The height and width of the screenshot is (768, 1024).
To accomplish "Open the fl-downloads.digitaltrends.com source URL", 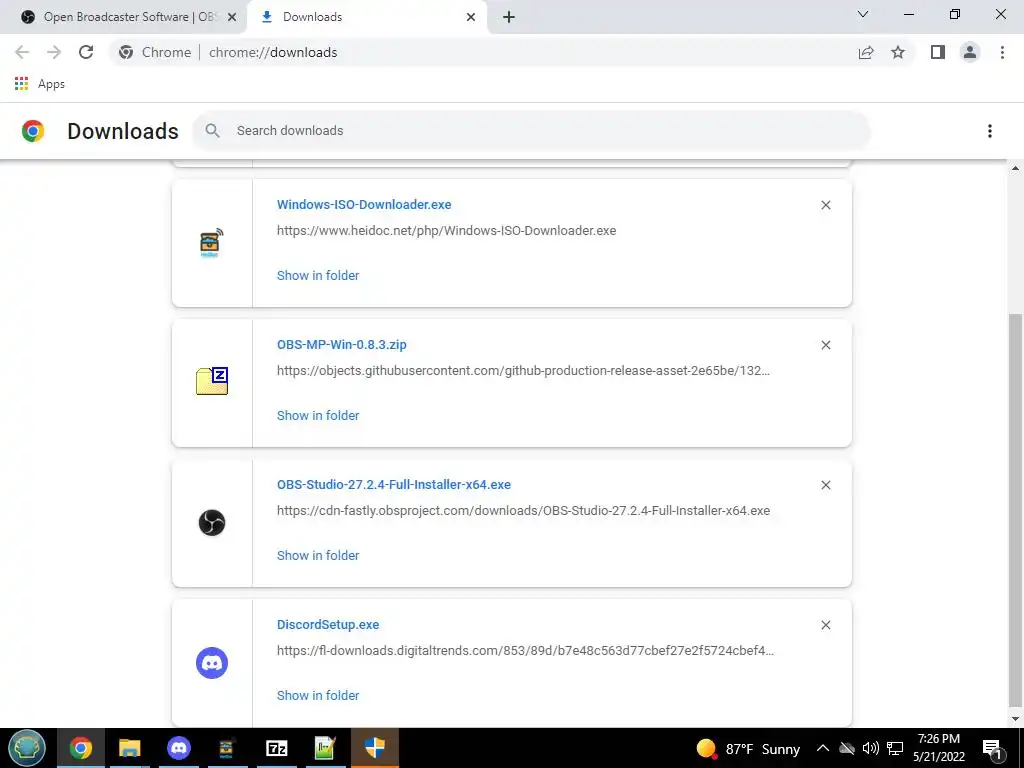I will click(525, 651).
